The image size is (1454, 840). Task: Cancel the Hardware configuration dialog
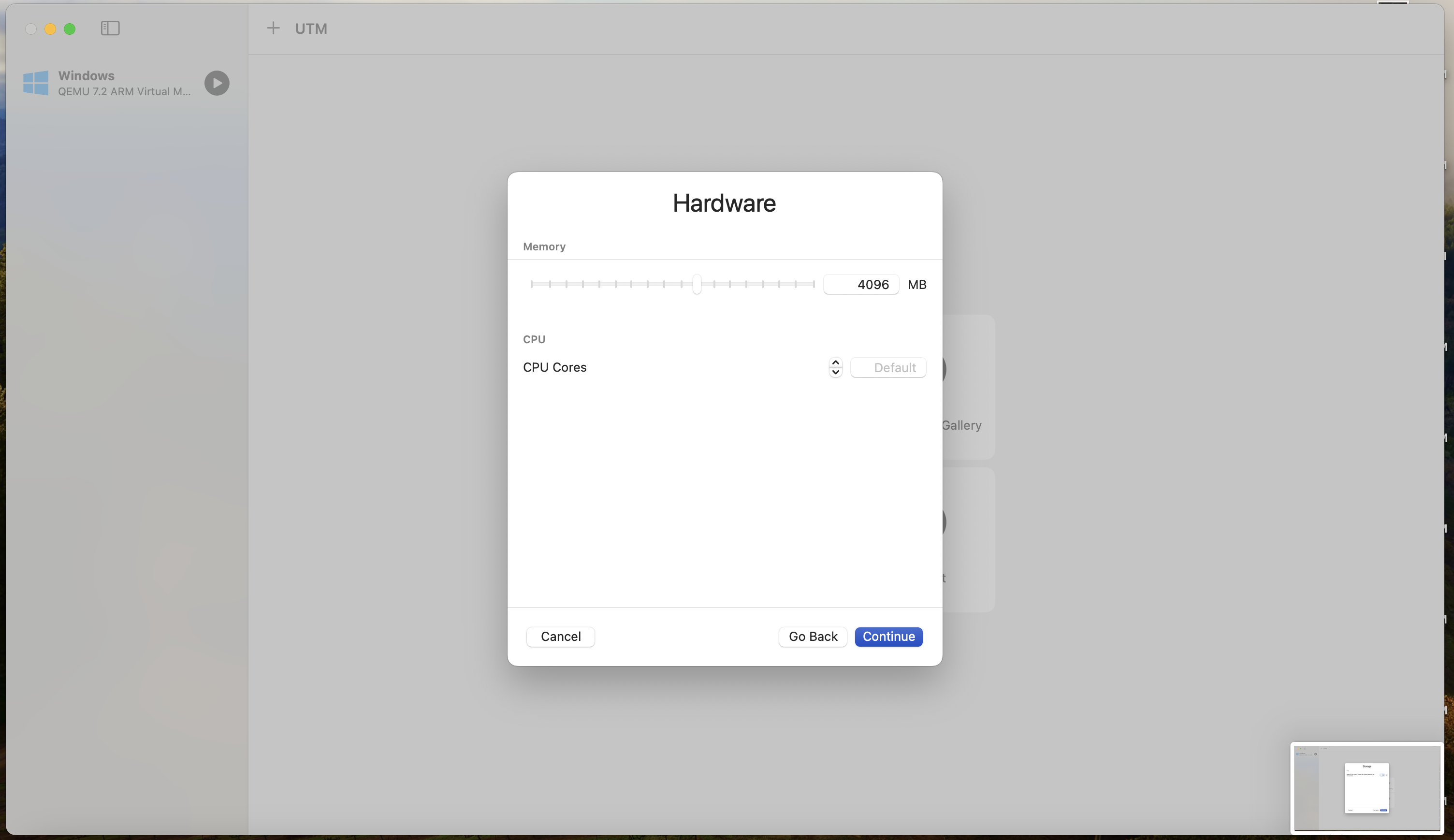[x=560, y=637]
